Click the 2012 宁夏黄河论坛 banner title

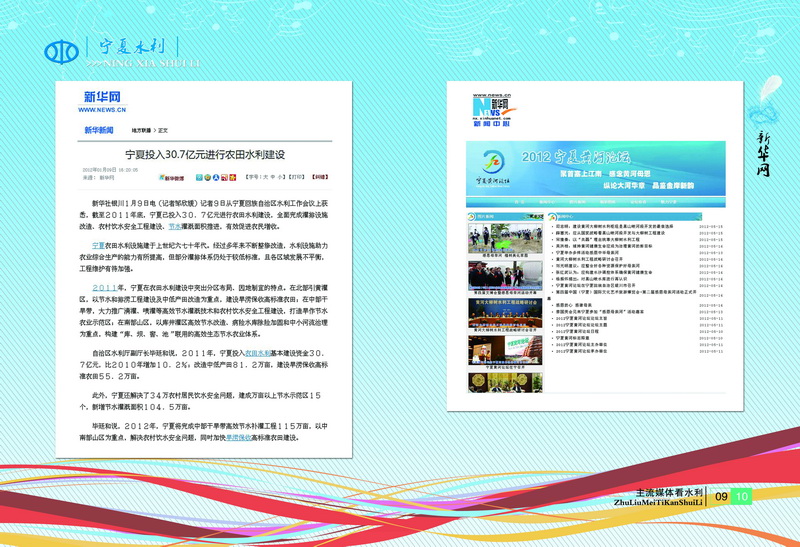[576, 157]
